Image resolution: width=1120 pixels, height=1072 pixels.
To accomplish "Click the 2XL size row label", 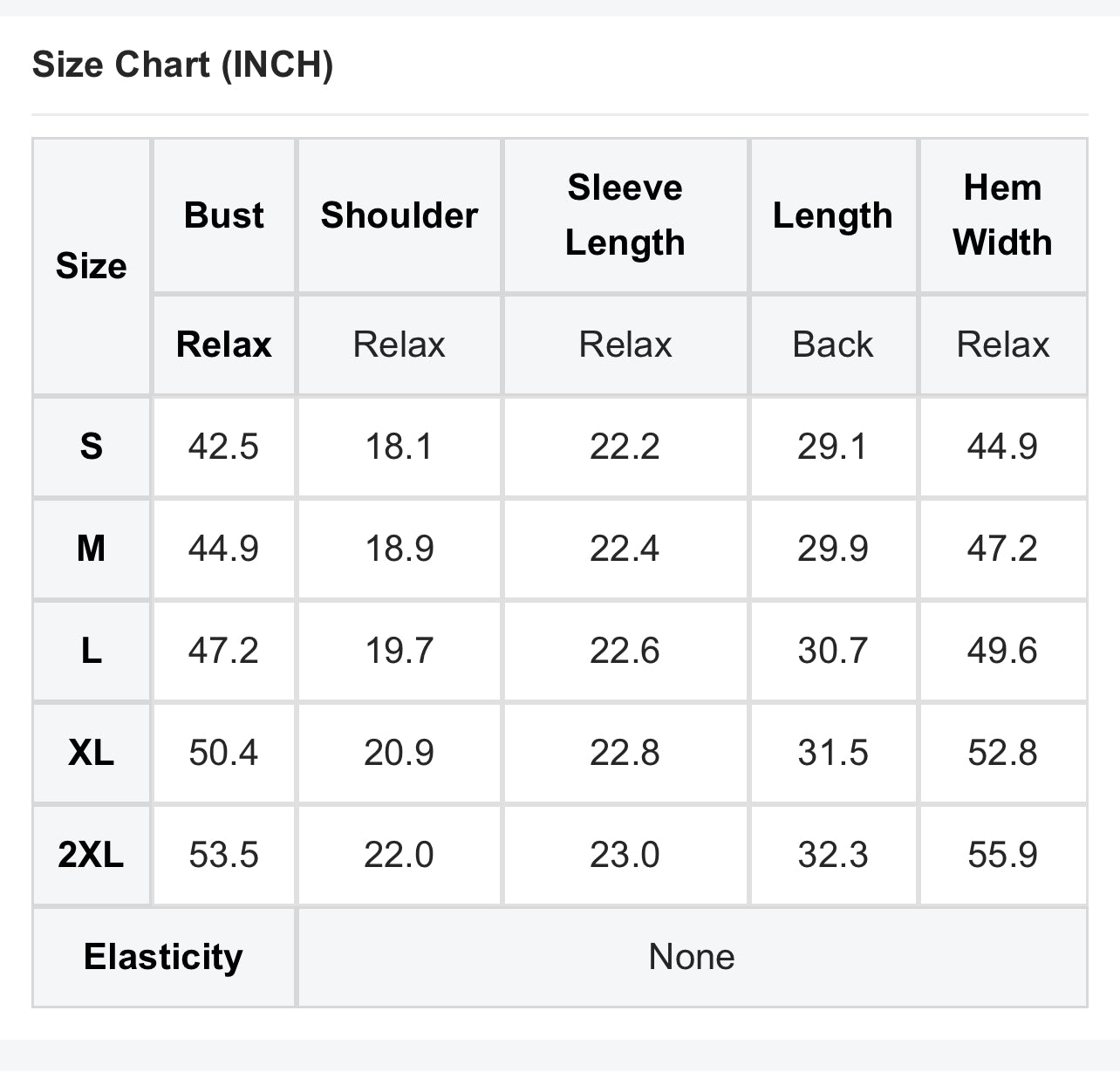I will tap(92, 855).
